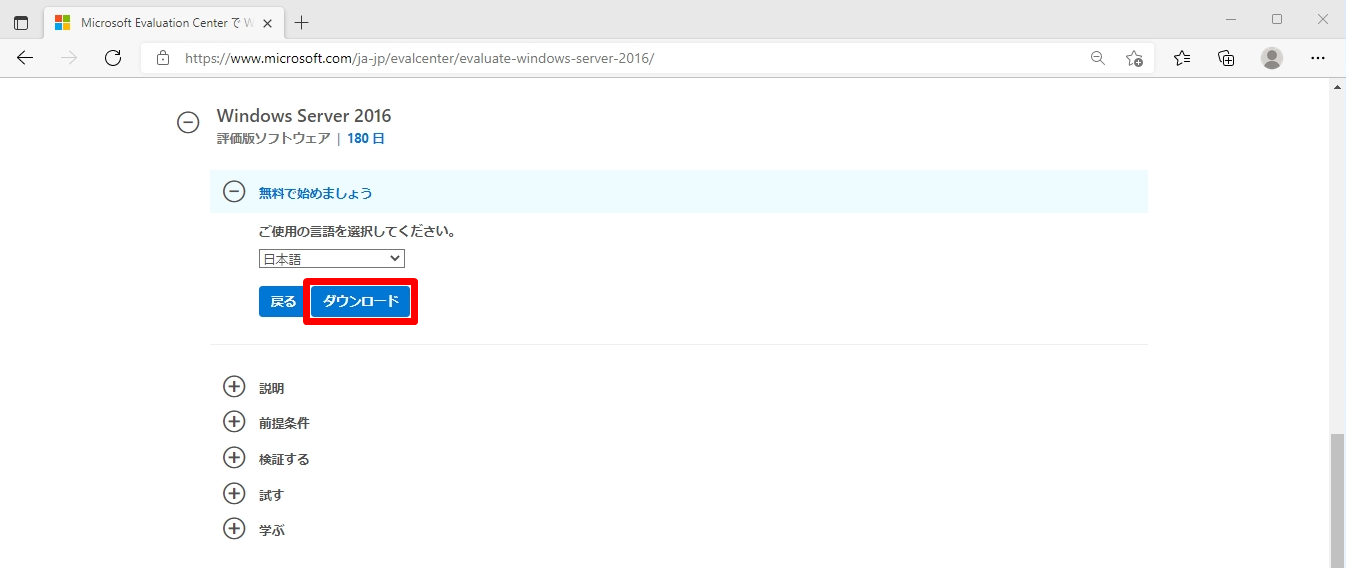Expand the 説明 section
Screen dimensions: 1346x568
click(x=234, y=387)
